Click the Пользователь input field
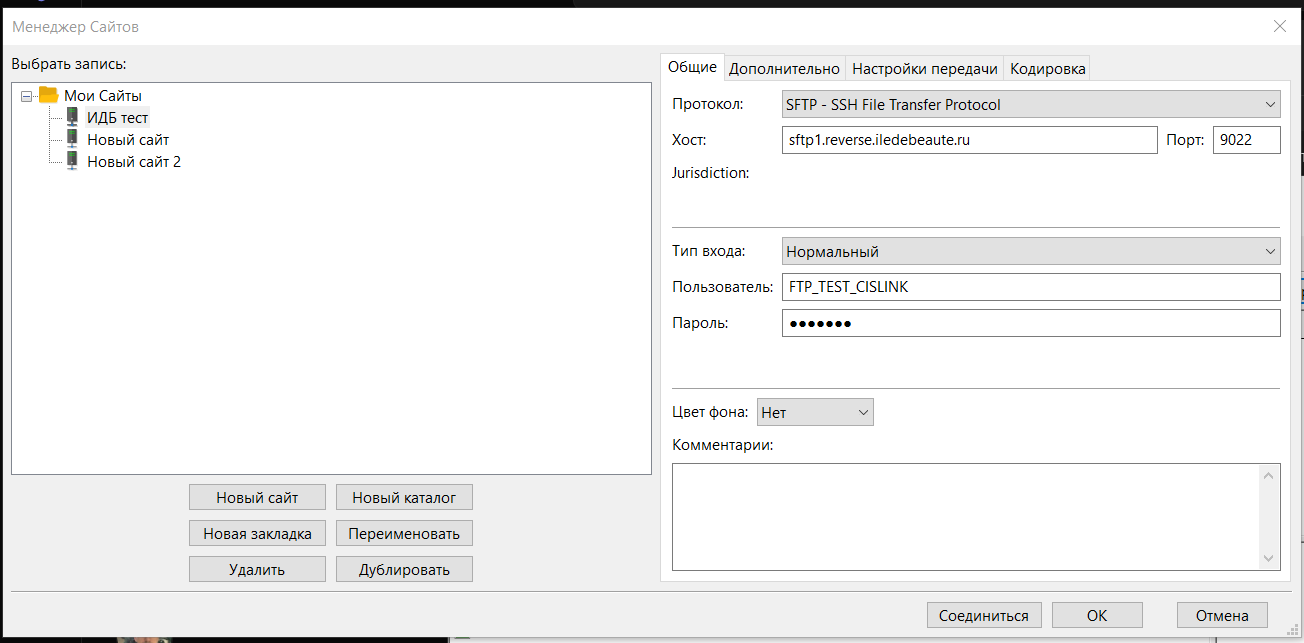Image resolution: width=1304 pixels, height=643 pixels. pyautogui.click(x=1031, y=287)
